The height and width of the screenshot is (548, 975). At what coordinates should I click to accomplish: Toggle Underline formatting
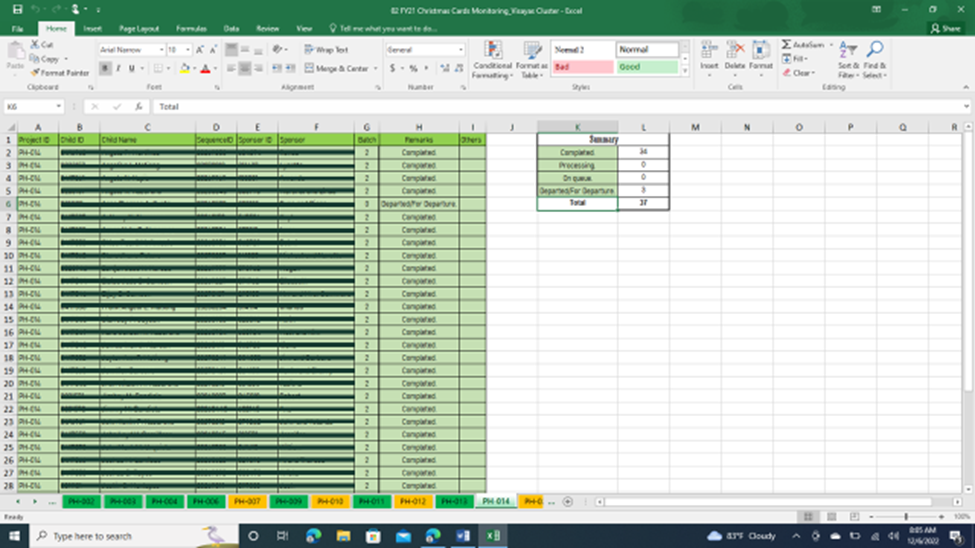pos(131,68)
